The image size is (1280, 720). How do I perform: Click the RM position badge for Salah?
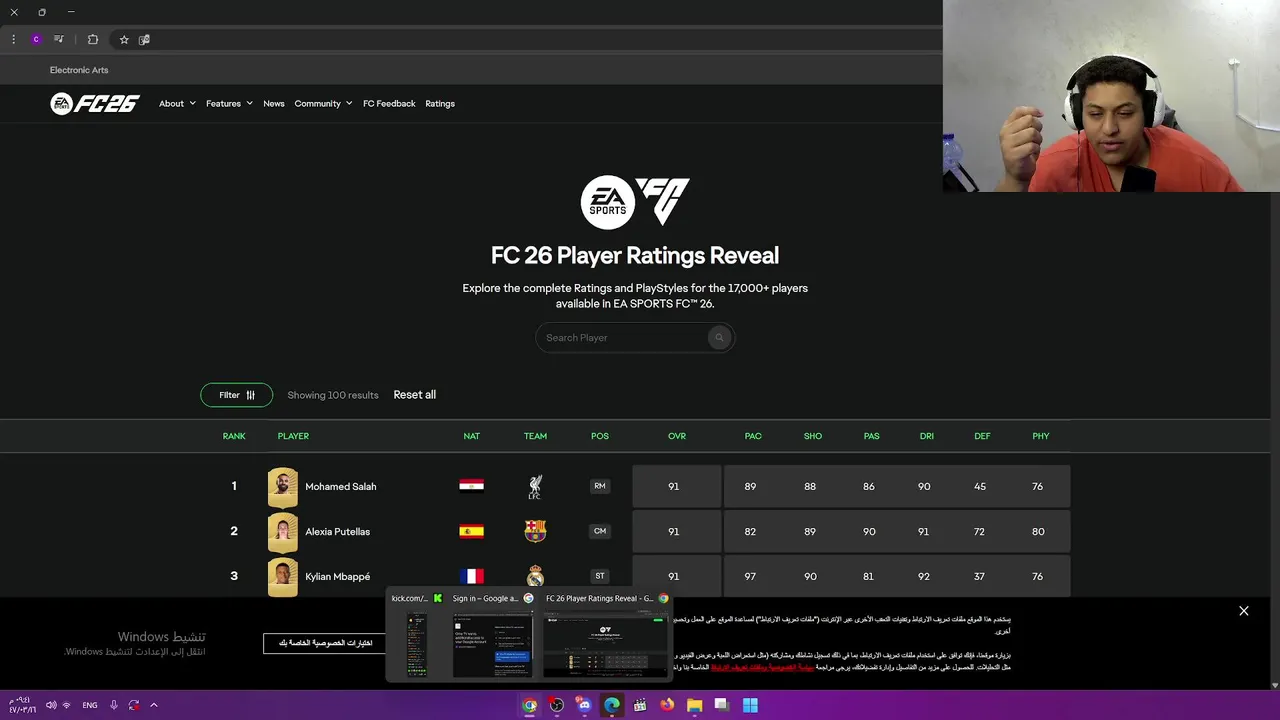click(x=600, y=486)
